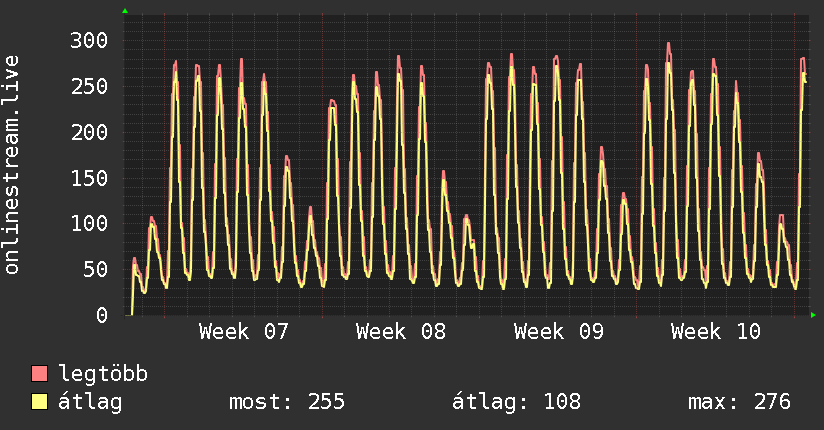The image size is (824, 430).
Task: Click the onlinestream.live vertical axis title
Action: [x=11, y=165]
